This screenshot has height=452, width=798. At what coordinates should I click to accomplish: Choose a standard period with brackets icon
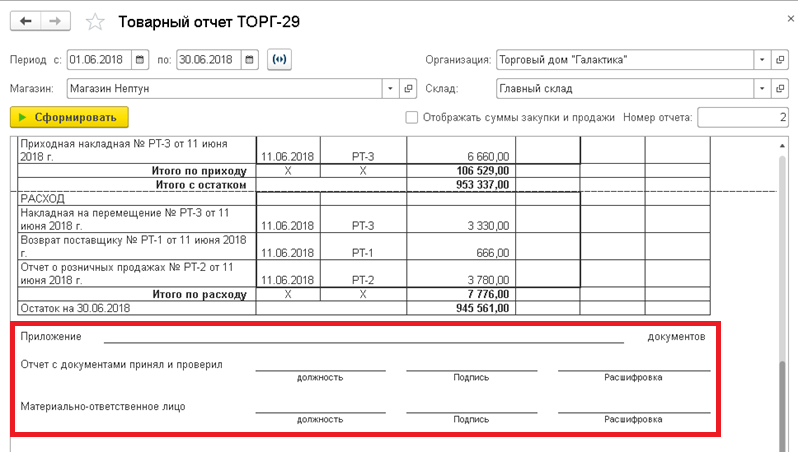(279, 60)
